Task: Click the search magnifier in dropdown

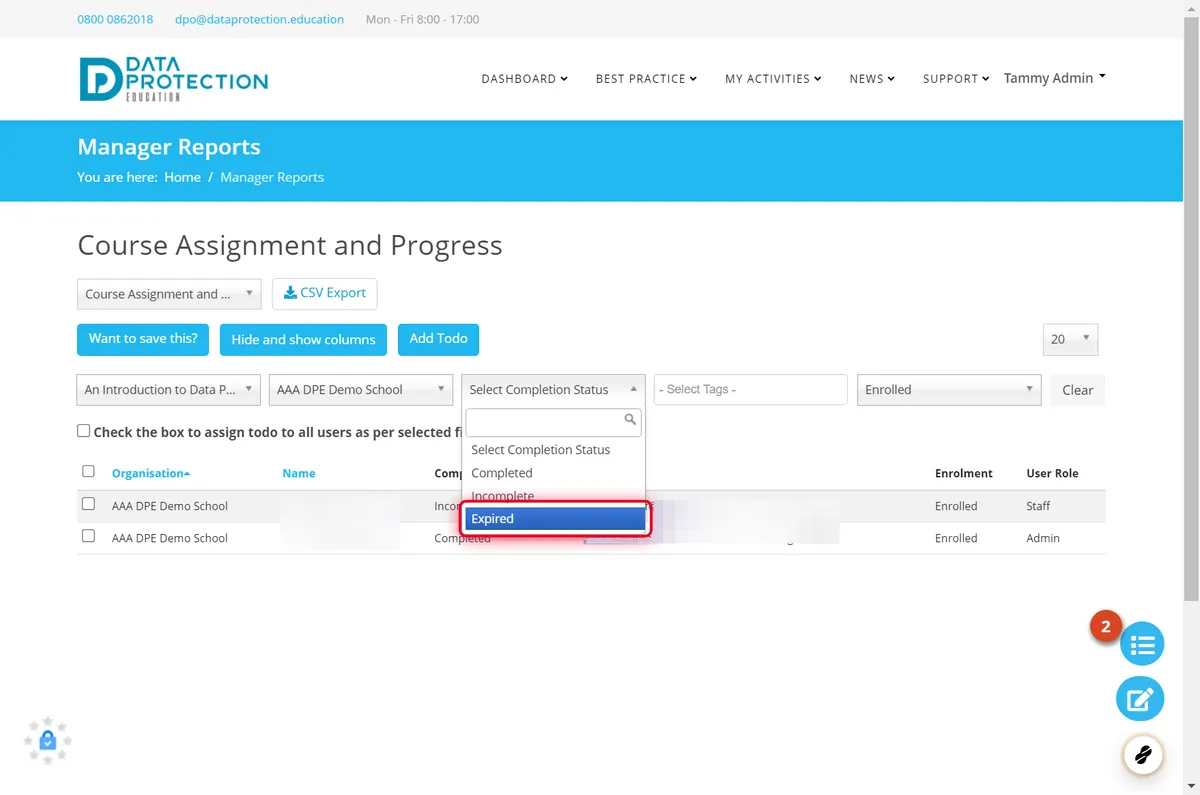Action: pyautogui.click(x=630, y=420)
